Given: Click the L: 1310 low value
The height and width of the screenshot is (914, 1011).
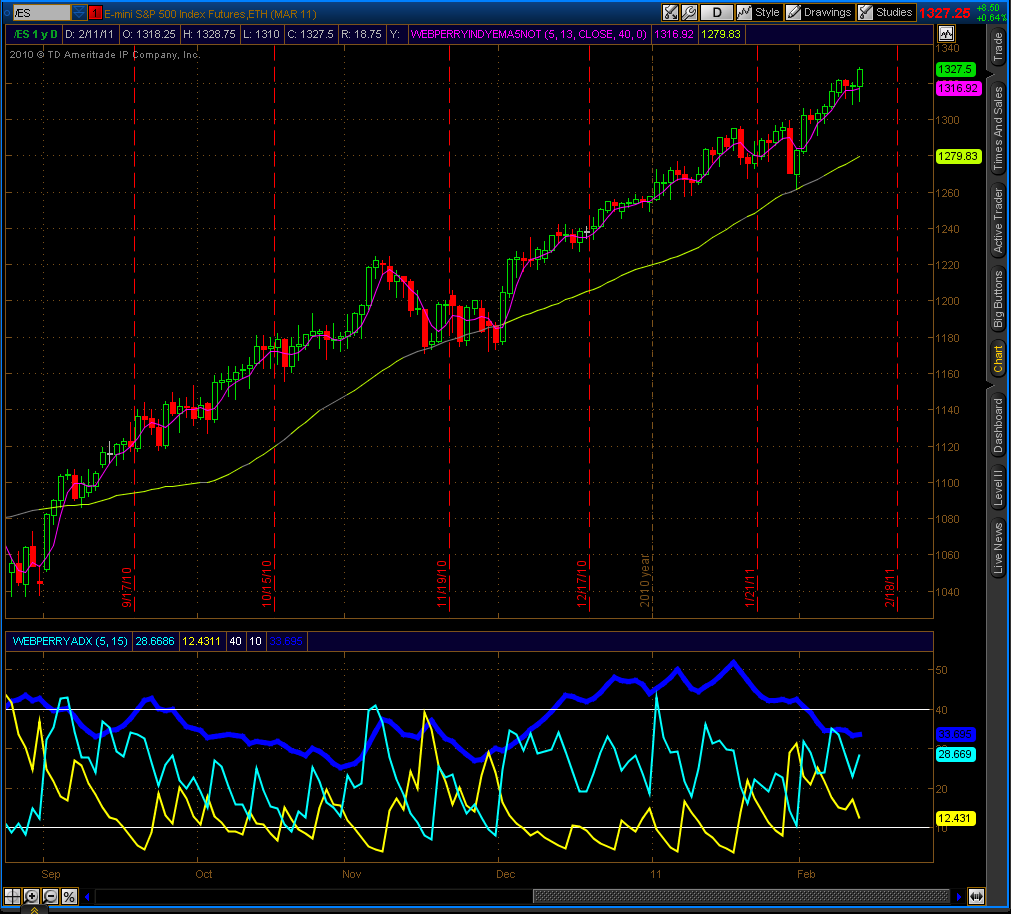Looking at the screenshot, I should 261,34.
